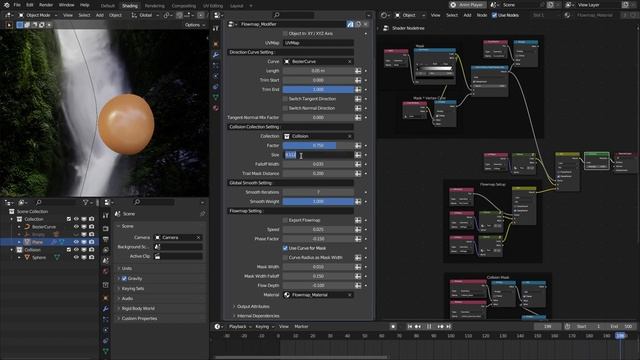The height and width of the screenshot is (360, 640).
Task: Open the Playback dropdown in timeline
Action: click(240, 327)
